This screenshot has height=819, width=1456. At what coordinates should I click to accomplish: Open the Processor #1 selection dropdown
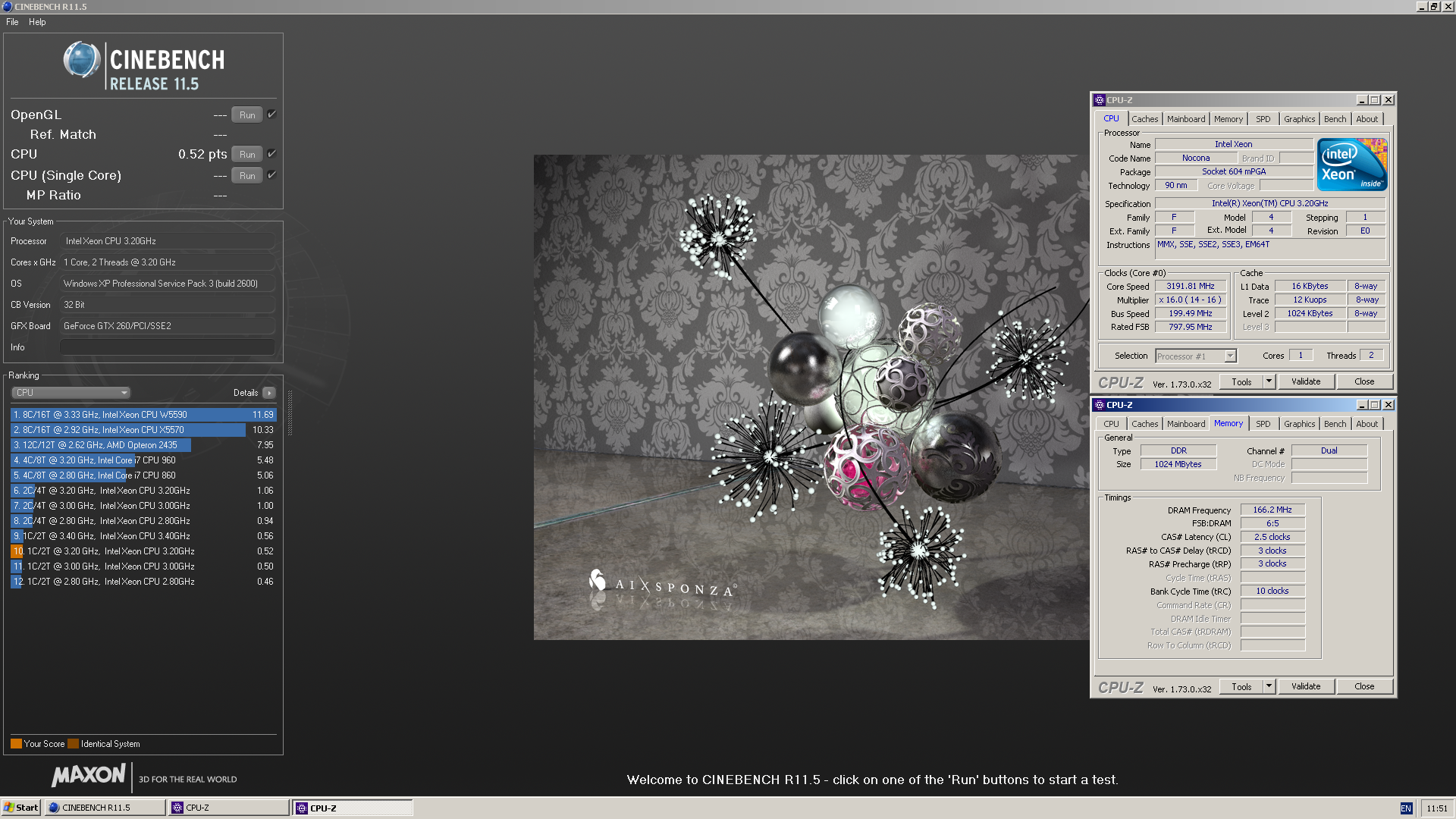(1196, 356)
